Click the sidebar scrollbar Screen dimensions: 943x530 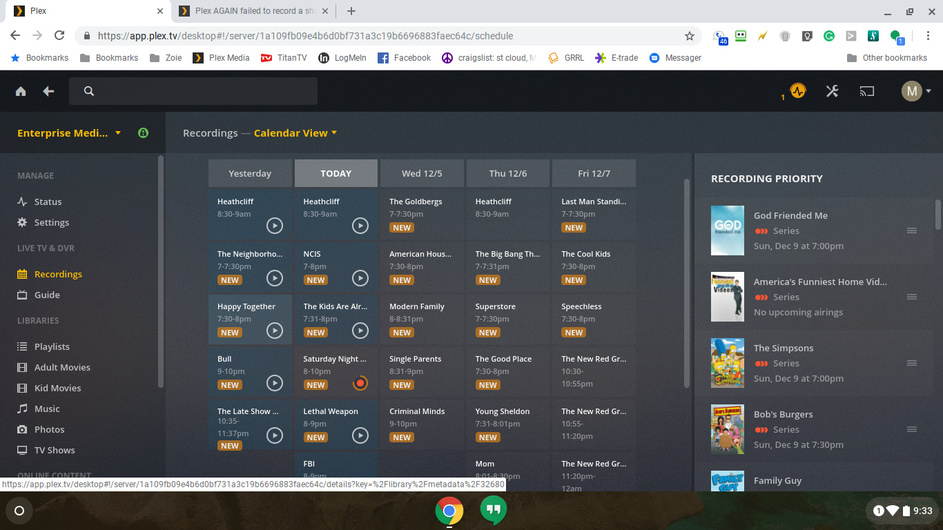[161, 272]
